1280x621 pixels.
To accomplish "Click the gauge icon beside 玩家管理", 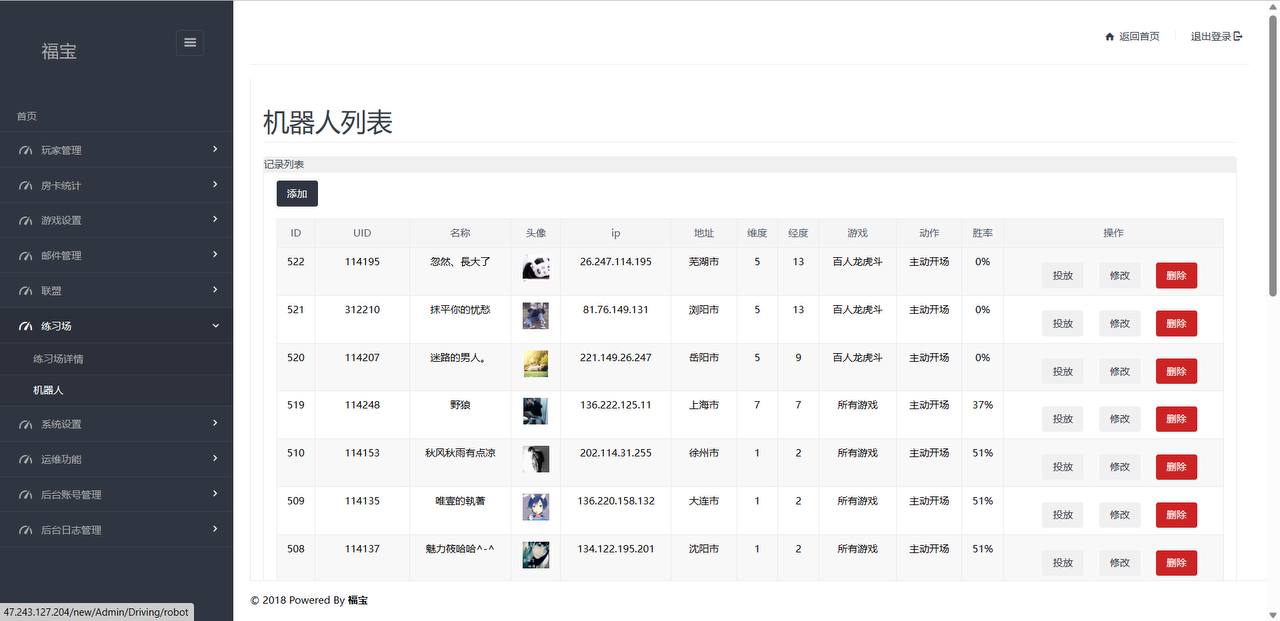I will pos(26,150).
